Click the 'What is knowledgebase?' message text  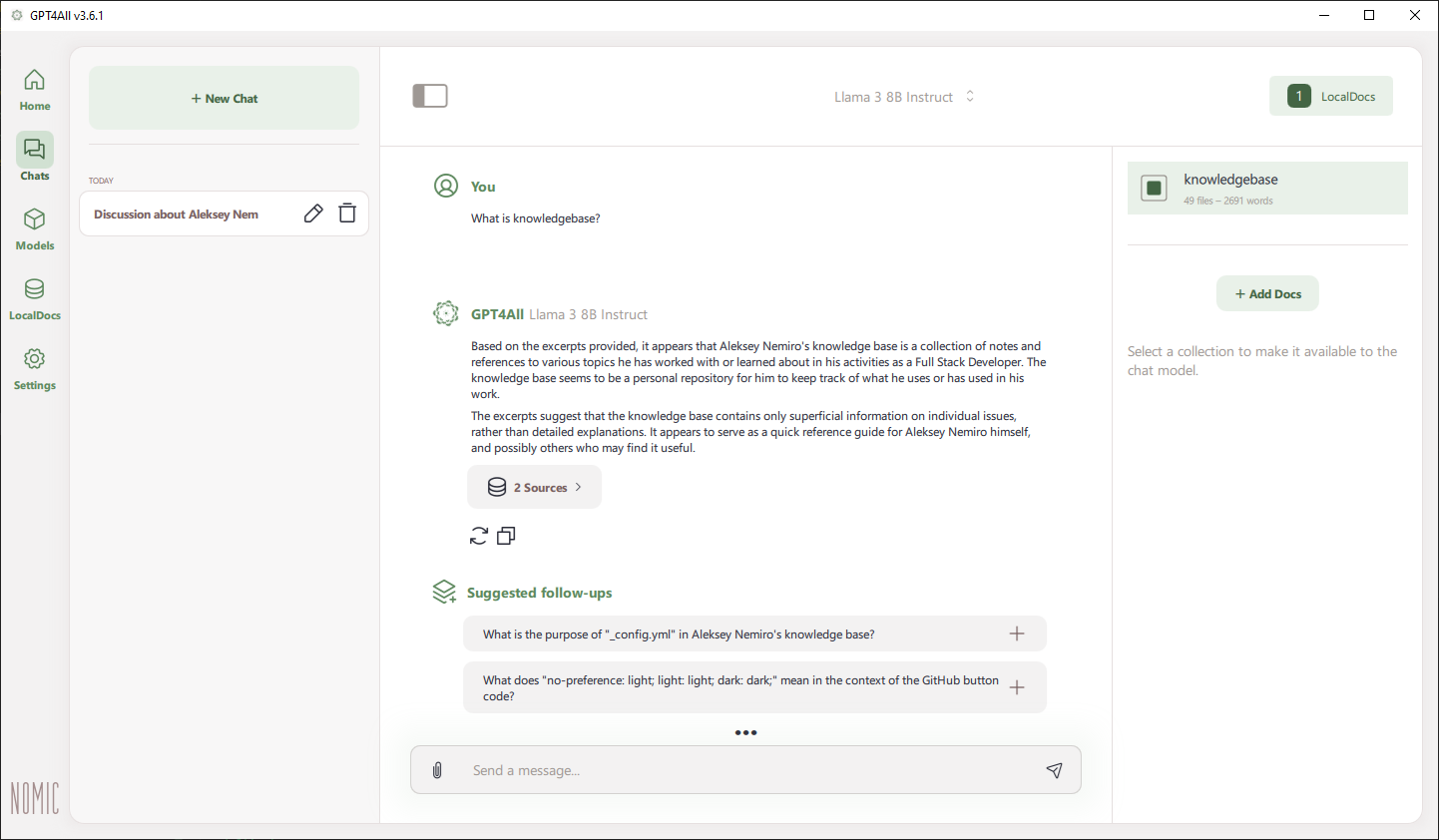point(536,218)
